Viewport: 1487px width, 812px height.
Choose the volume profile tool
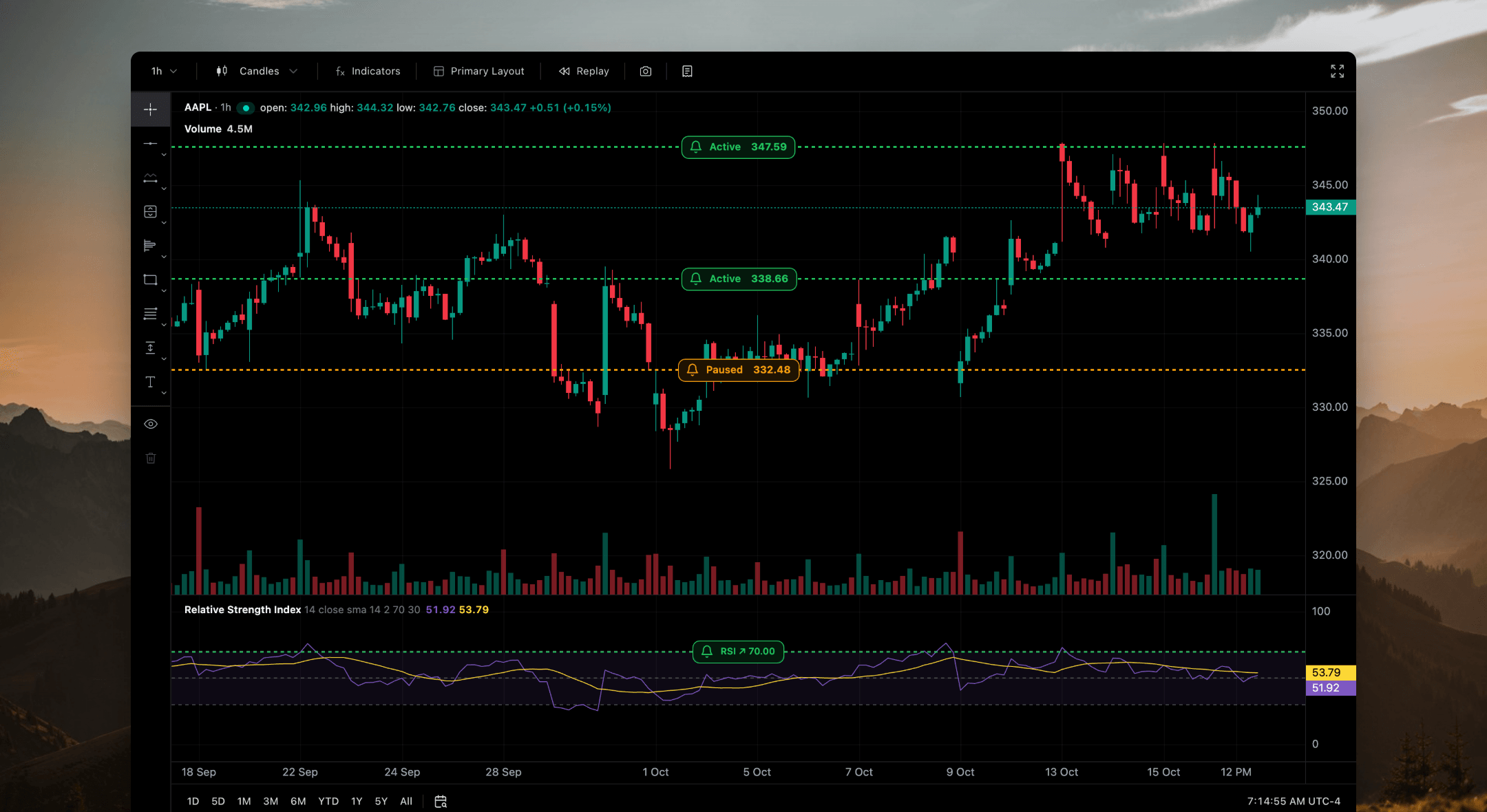pos(150,246)
